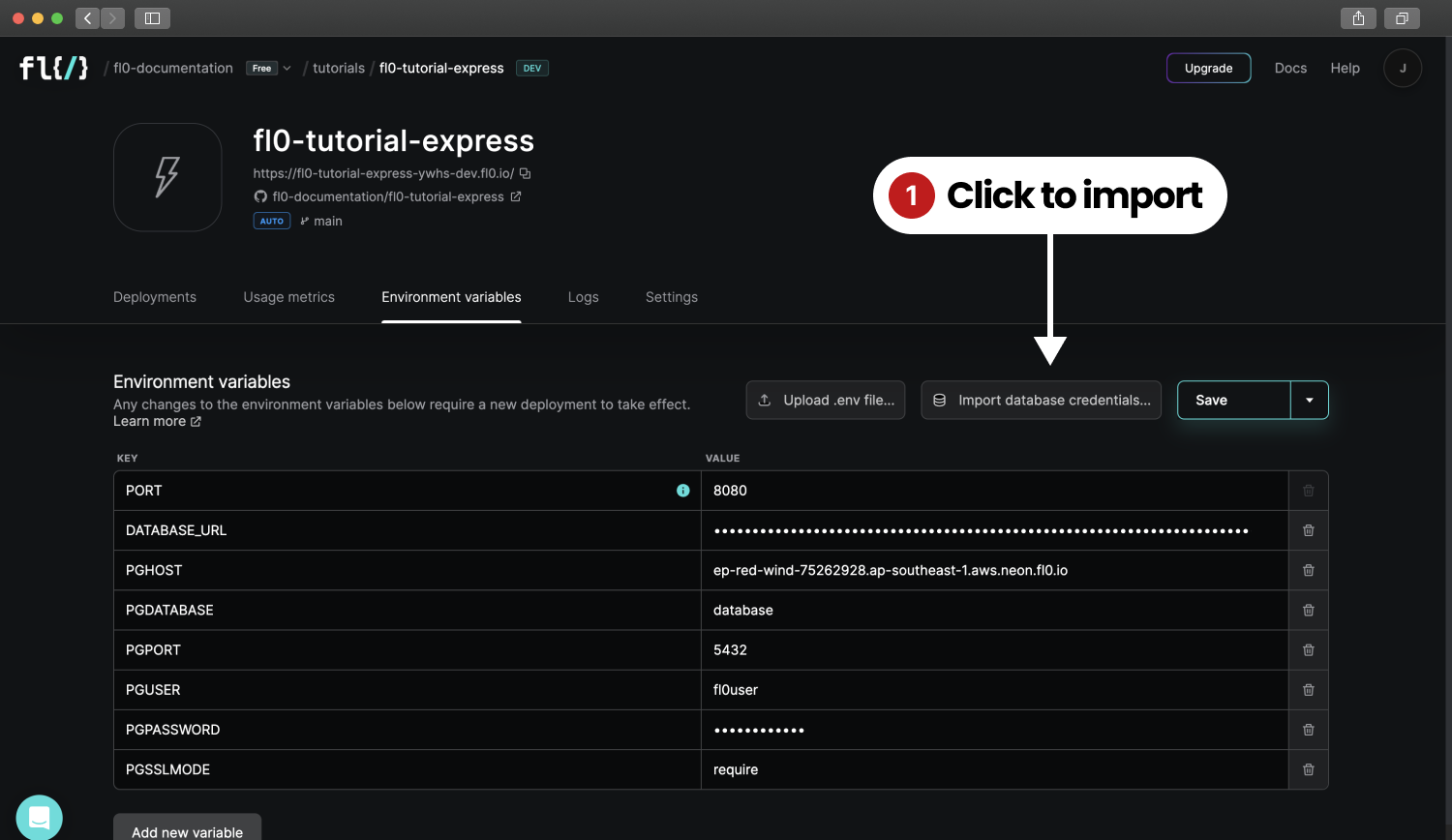Open GitHub repo external link icon
Screen dimensions: 1452x840
516,196
